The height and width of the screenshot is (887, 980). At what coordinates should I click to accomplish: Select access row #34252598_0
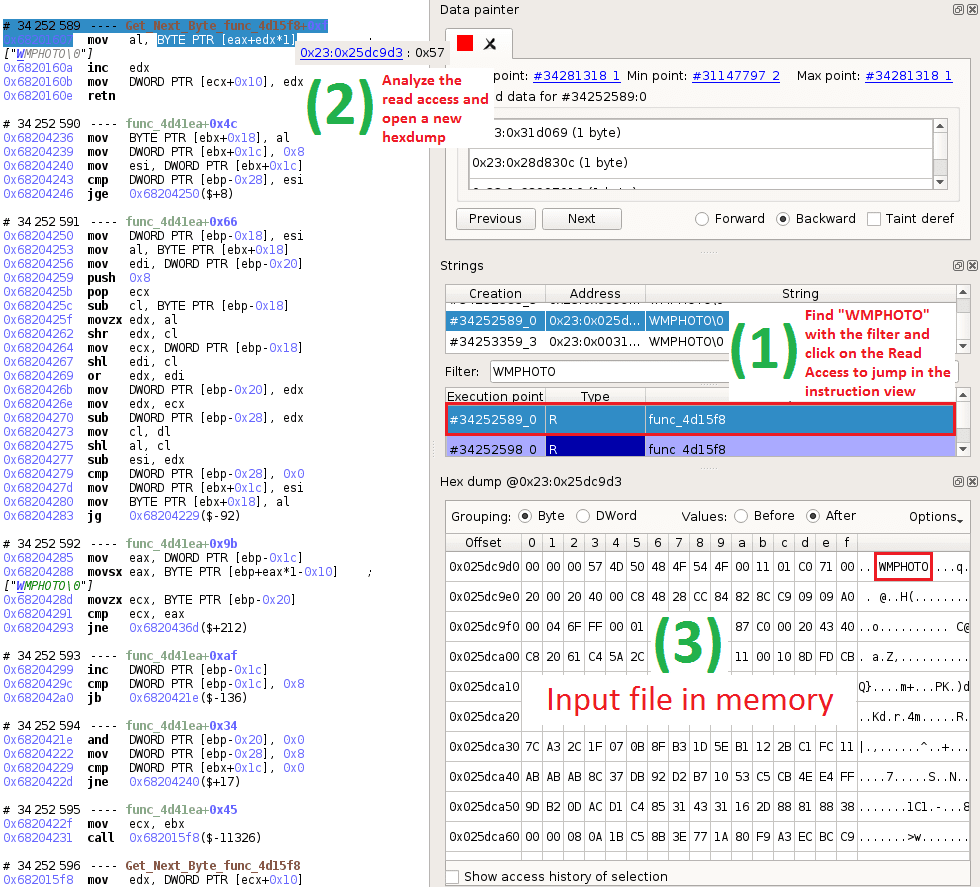pos(700,448)
